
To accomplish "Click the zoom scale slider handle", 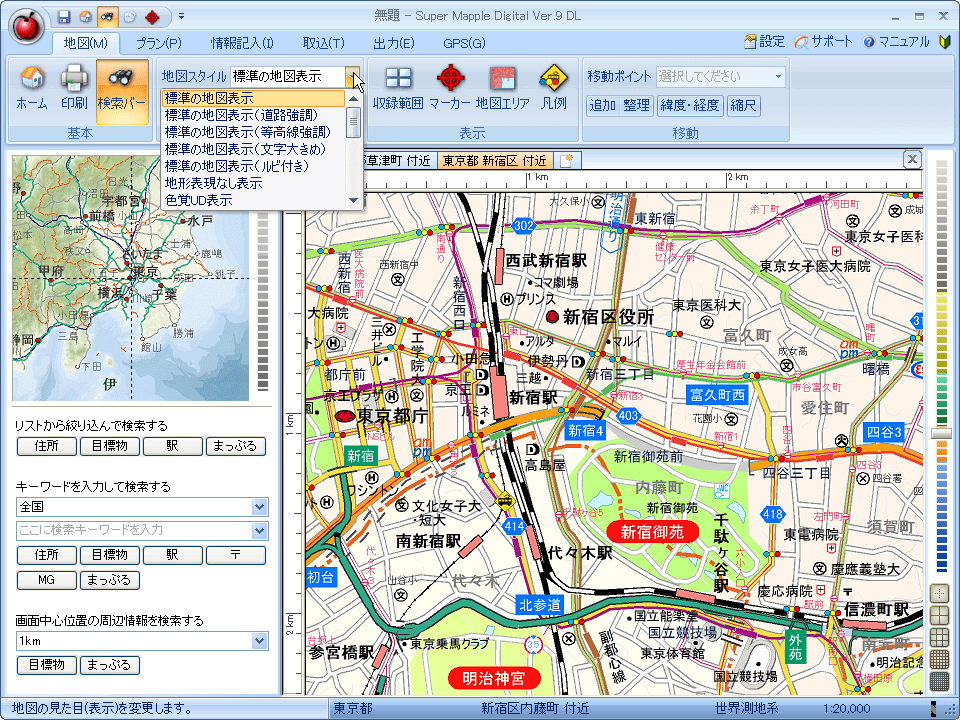I will pos(942,433).
